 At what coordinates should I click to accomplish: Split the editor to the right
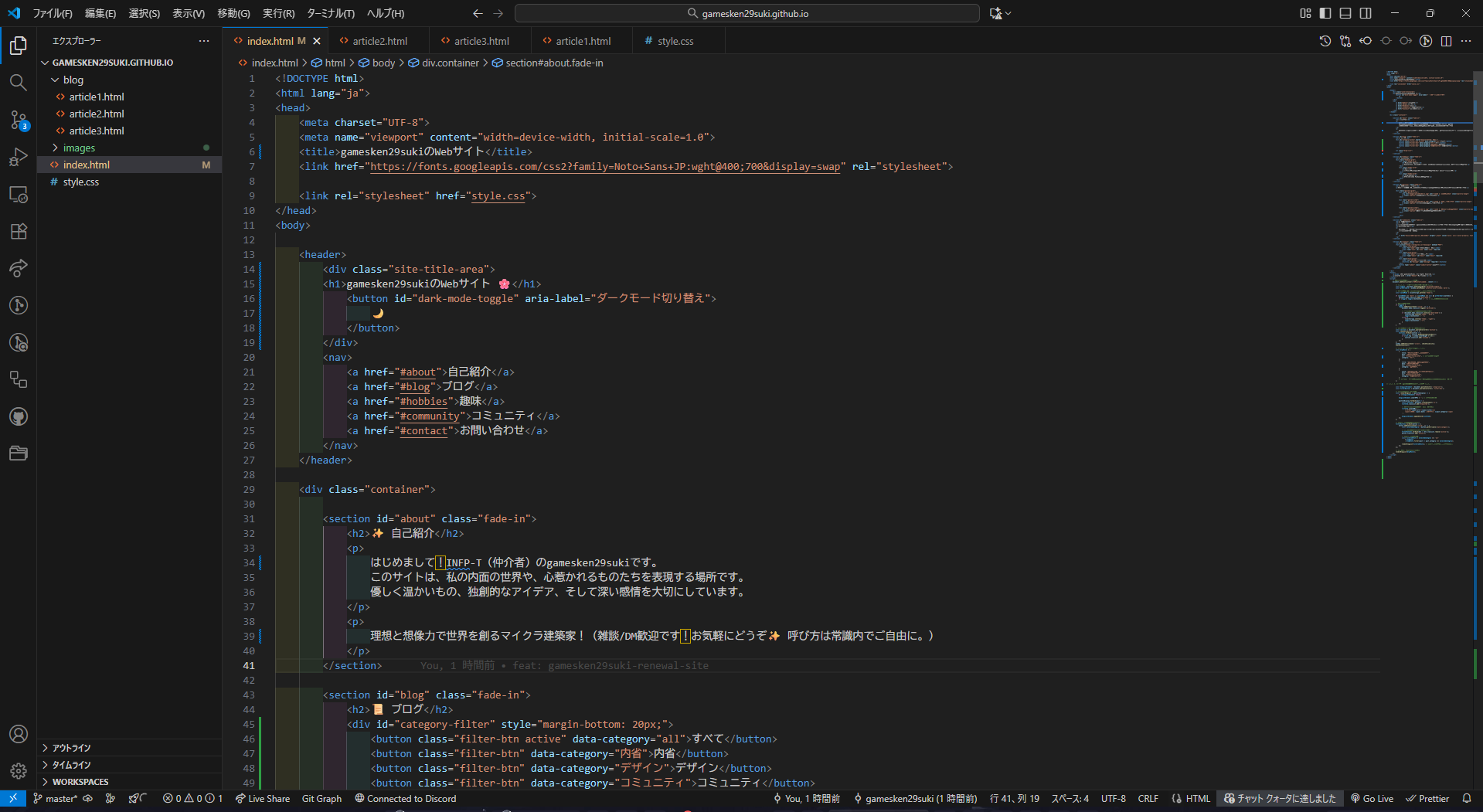[1446, 41]
